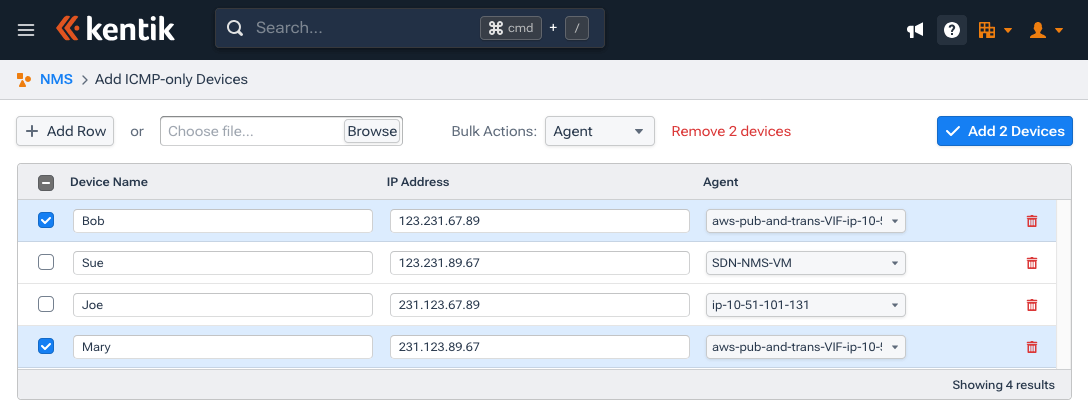Open the SDN-NMS-VM agent dropdown
1088x416 pixels.
click(x=806, y=263)
